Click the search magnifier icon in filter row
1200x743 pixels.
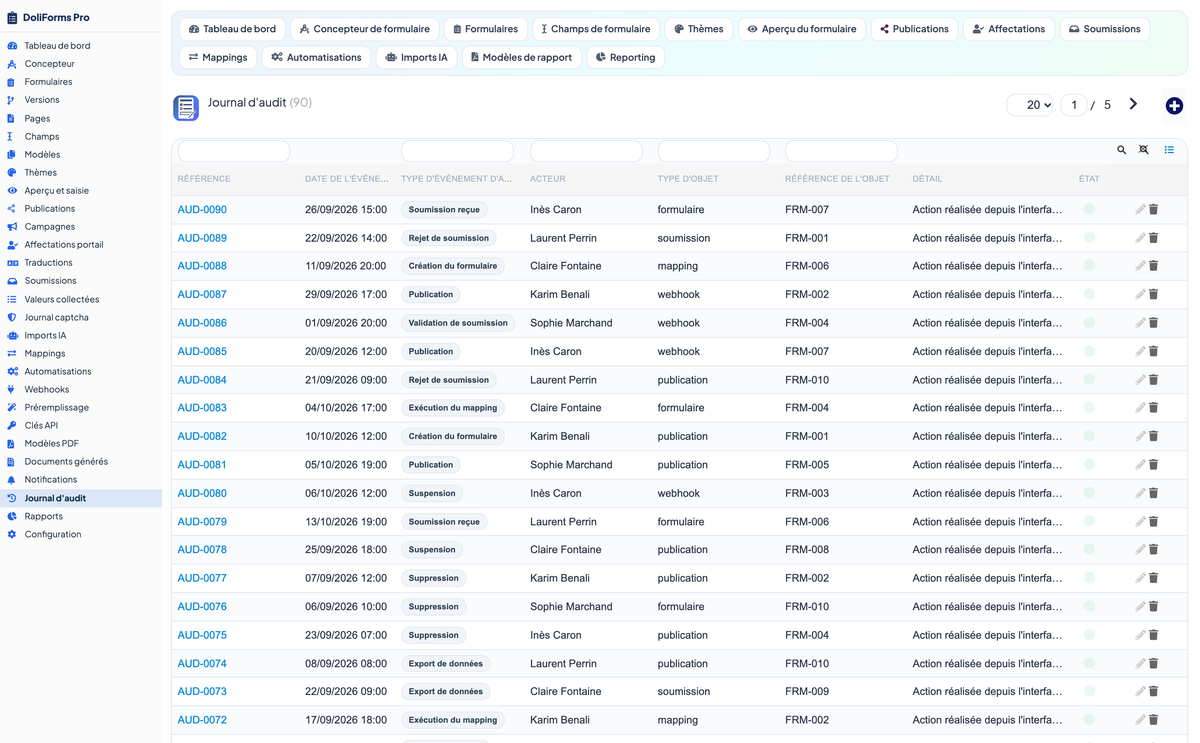[1122, 150]
